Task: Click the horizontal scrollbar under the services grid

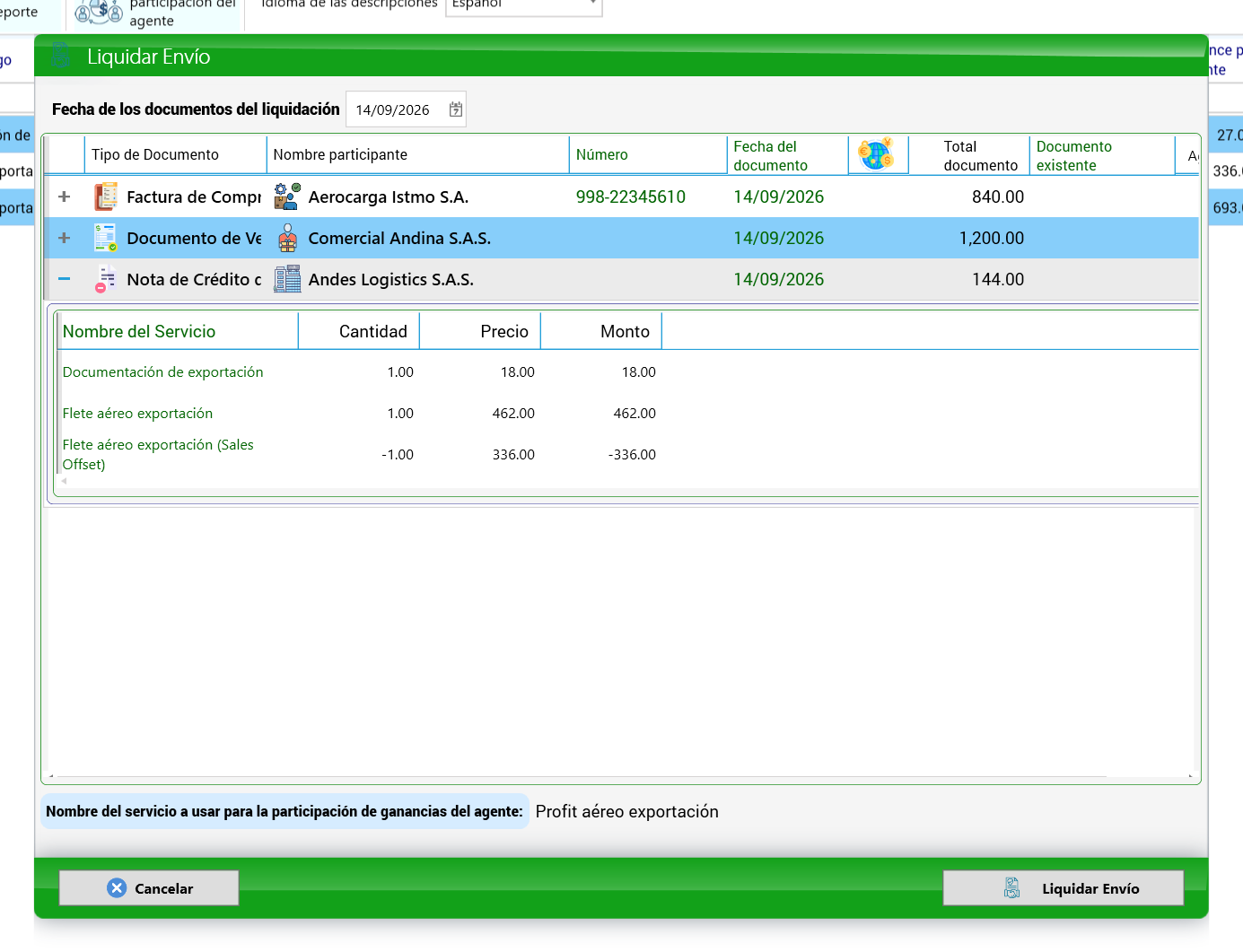Action: [628, 481]
